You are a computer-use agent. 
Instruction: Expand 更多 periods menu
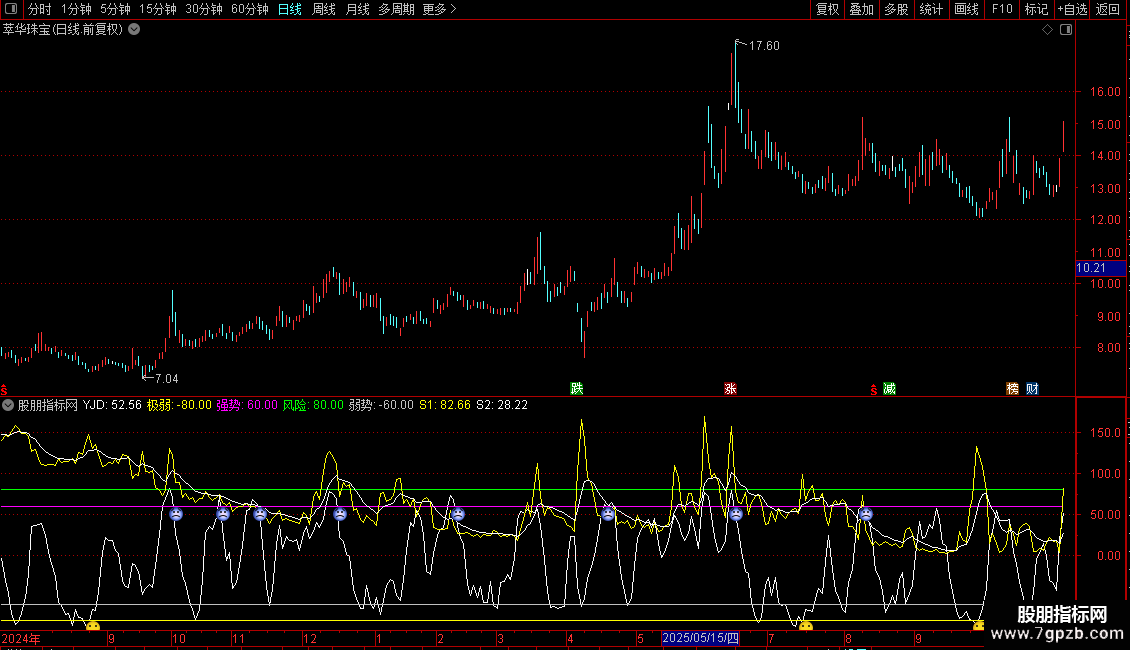pos(439,9)
